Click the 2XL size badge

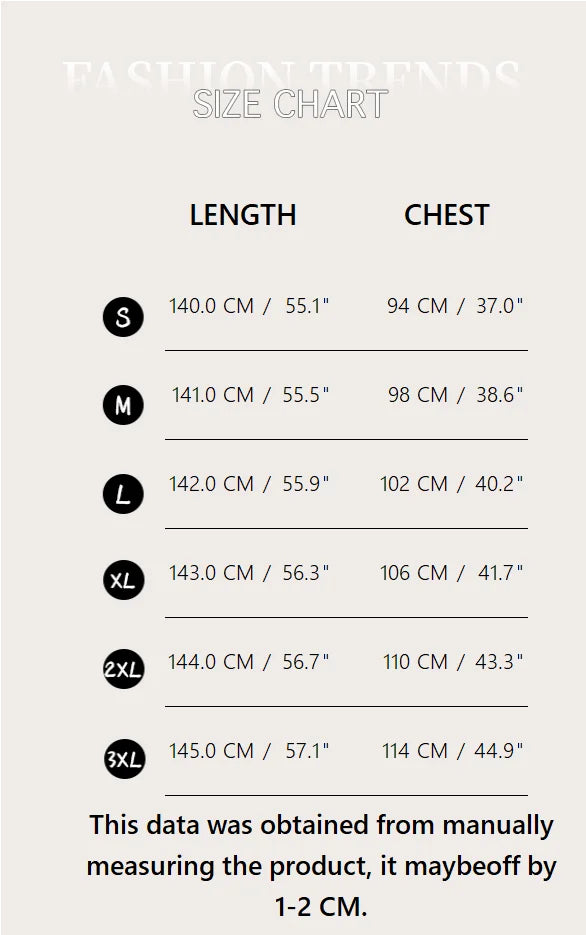coord(123,669)
